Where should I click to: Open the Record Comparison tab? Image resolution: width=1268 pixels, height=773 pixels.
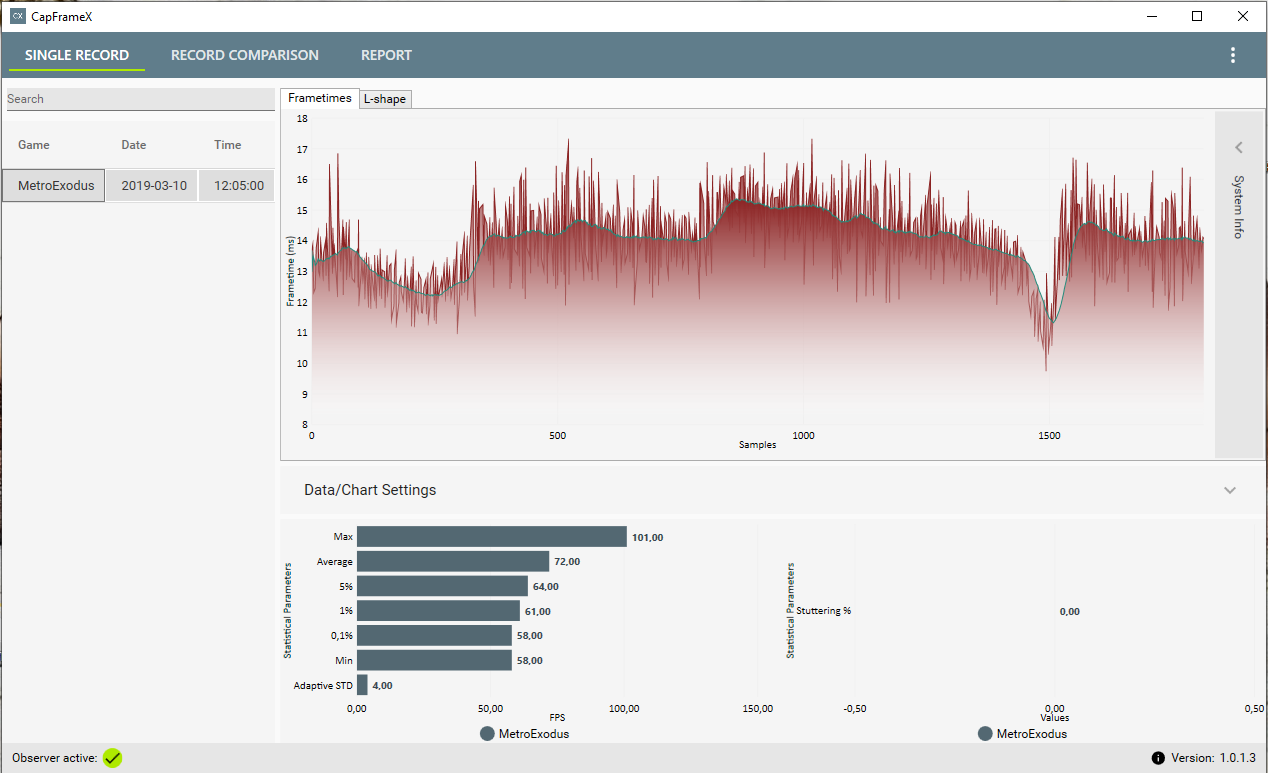245,55
